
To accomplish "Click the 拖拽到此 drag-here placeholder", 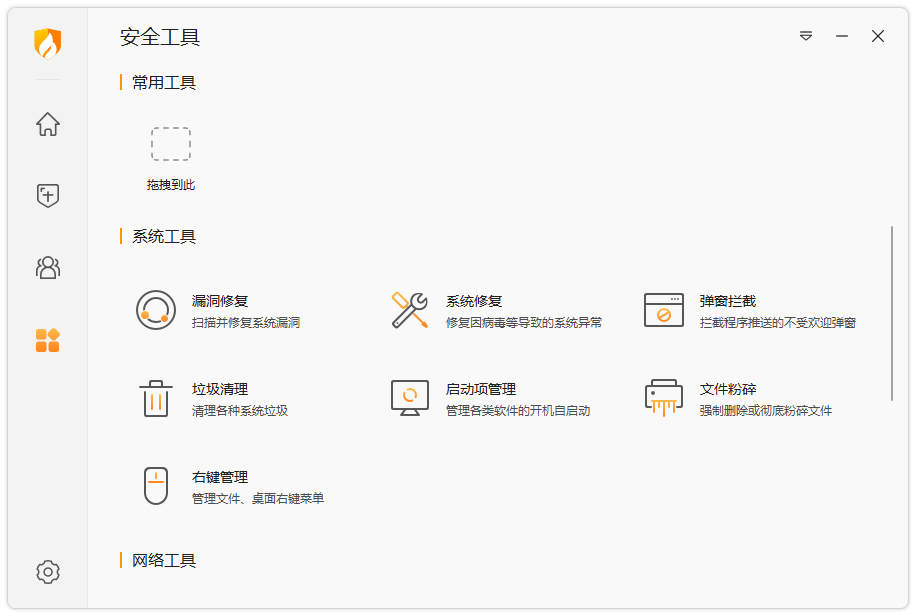I will tap(170, 144).
